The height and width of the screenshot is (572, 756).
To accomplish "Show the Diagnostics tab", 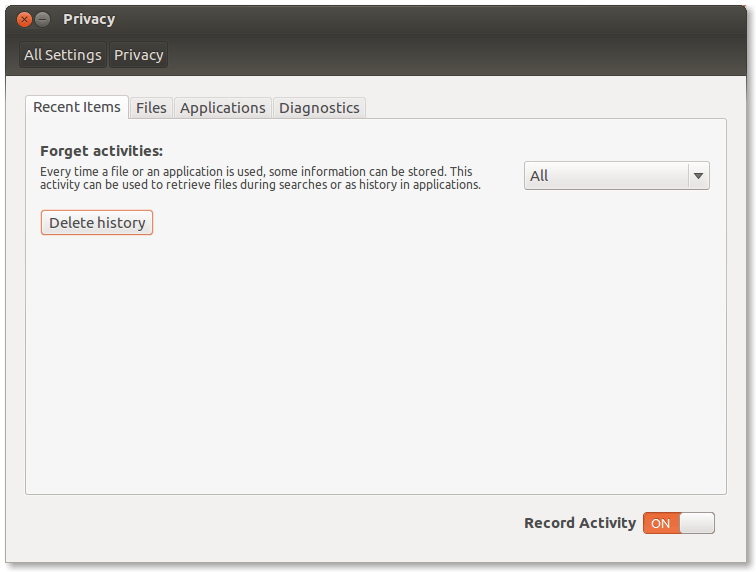I will click(x=319, y=108).
